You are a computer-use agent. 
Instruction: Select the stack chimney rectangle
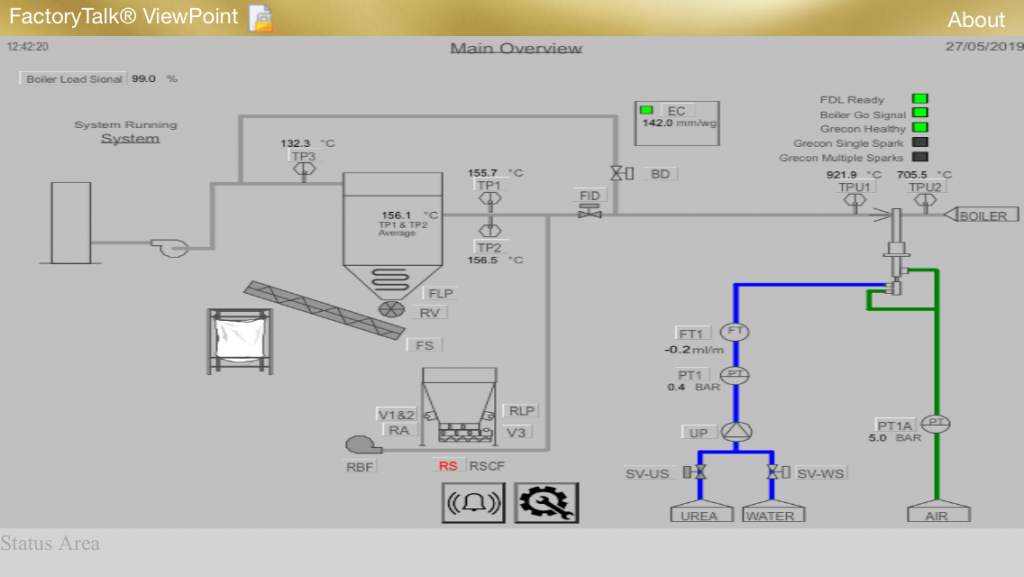tap(71, 223)
